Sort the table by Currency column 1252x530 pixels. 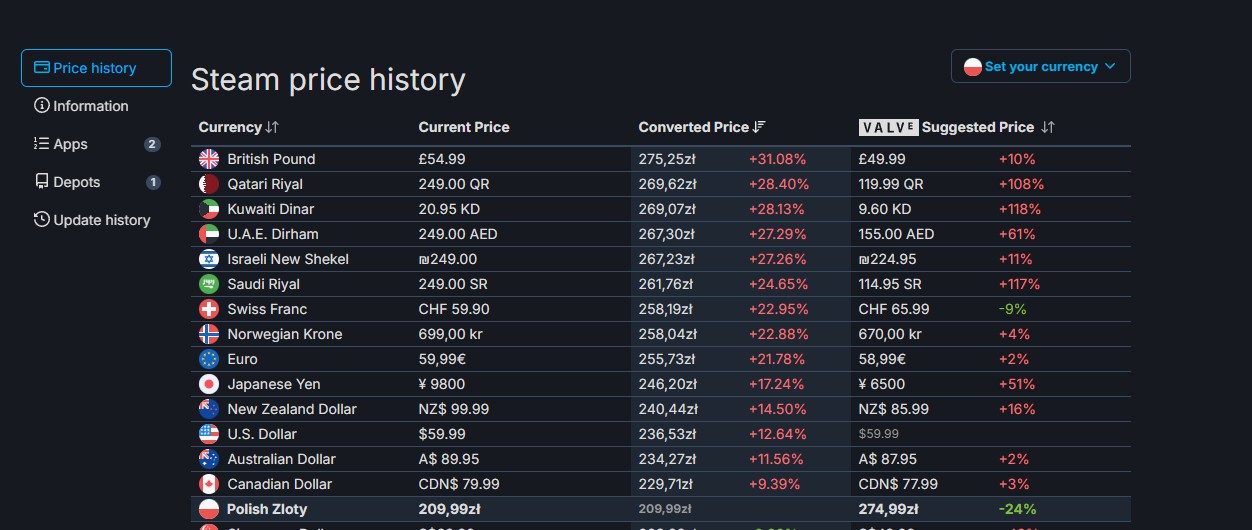pos(238,127)
